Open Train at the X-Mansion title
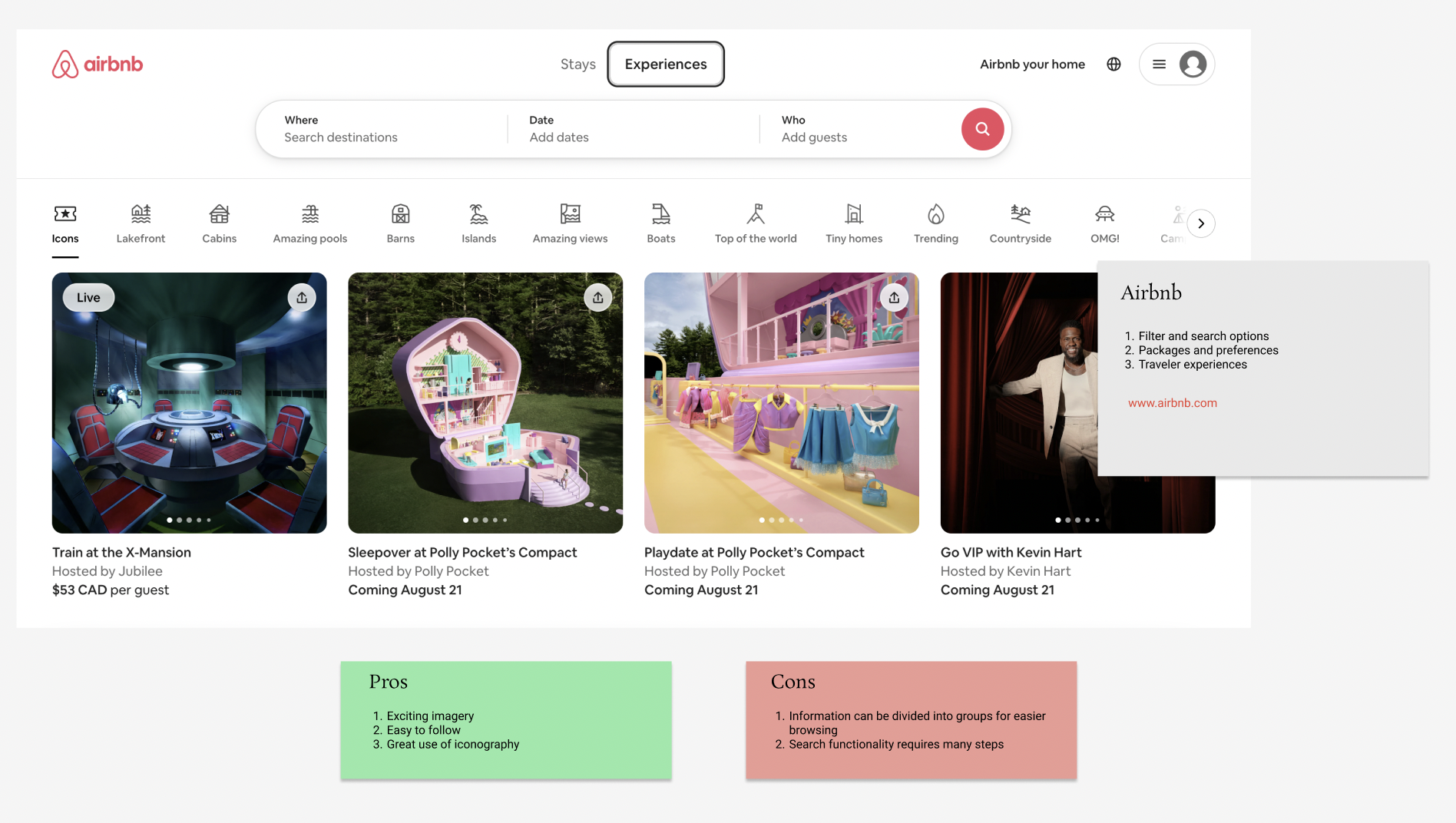Viewport: 1456px width, 823px height. pos(121,553)
